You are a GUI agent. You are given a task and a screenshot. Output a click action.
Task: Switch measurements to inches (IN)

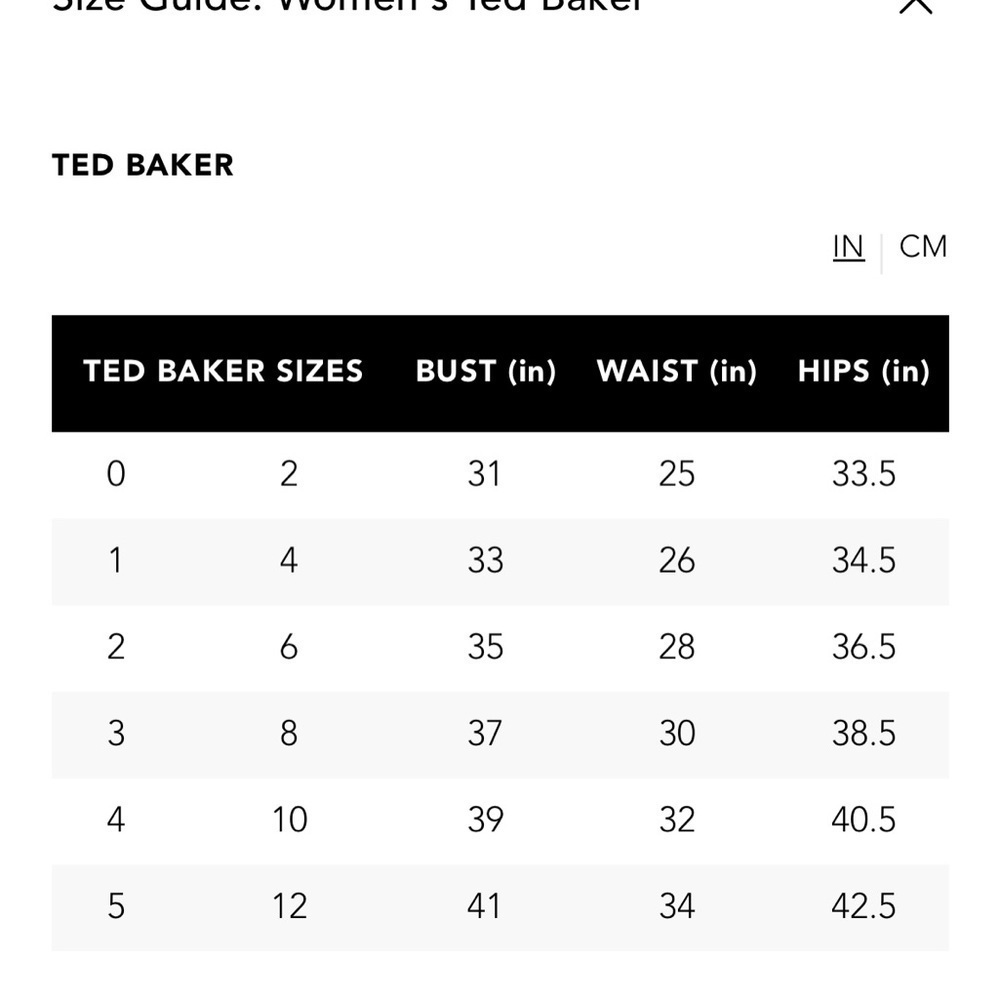[848, 246]
